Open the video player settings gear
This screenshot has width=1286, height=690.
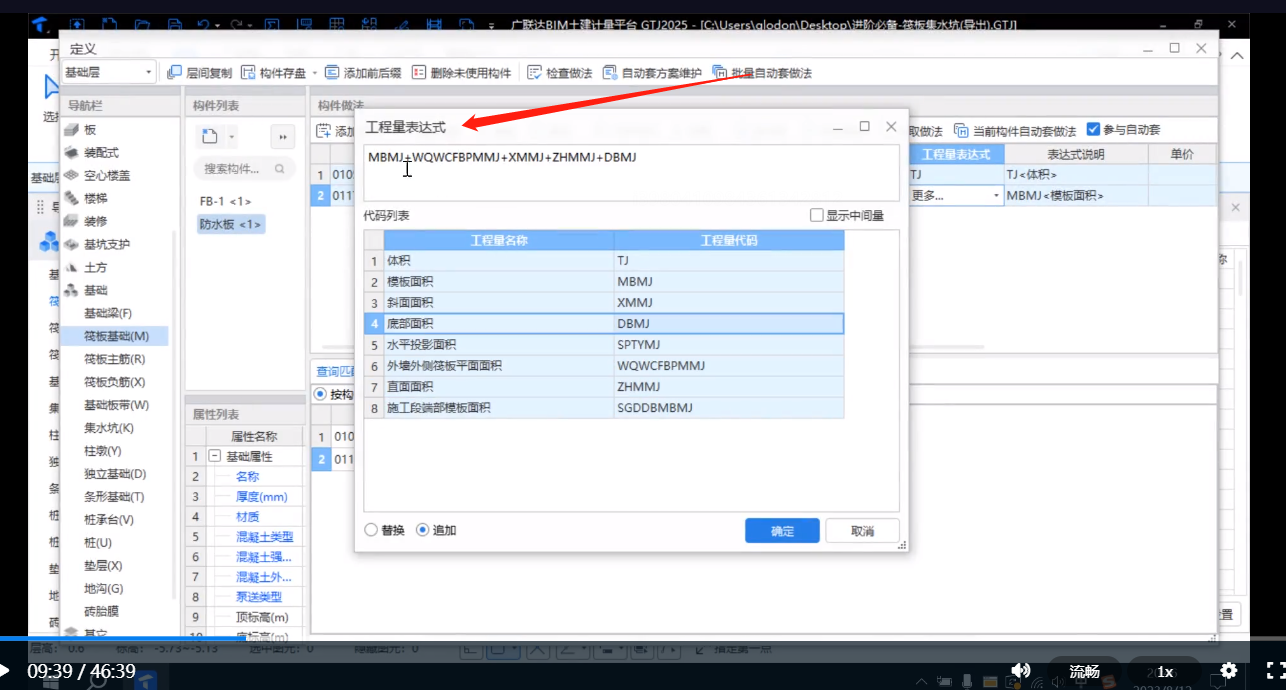tap(1229, 671)
